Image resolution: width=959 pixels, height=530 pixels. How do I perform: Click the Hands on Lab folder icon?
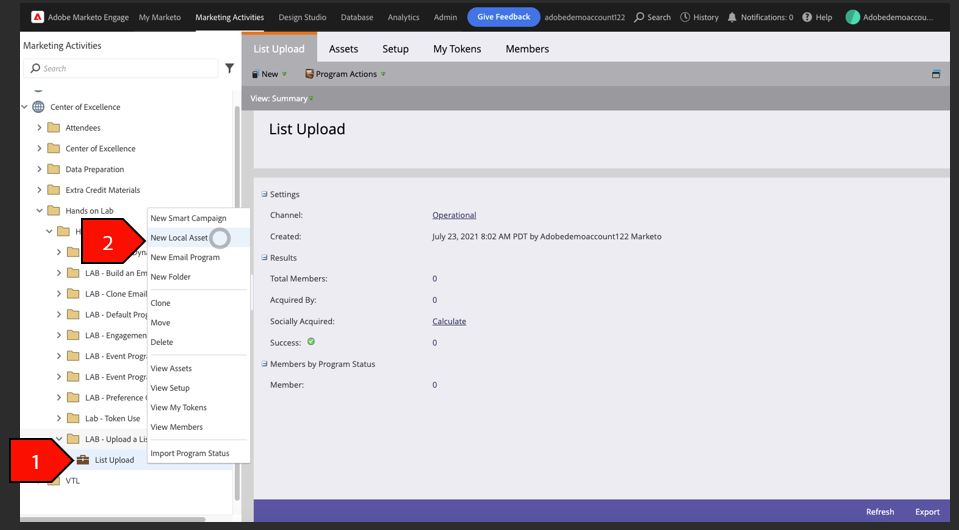click(54, 210)
